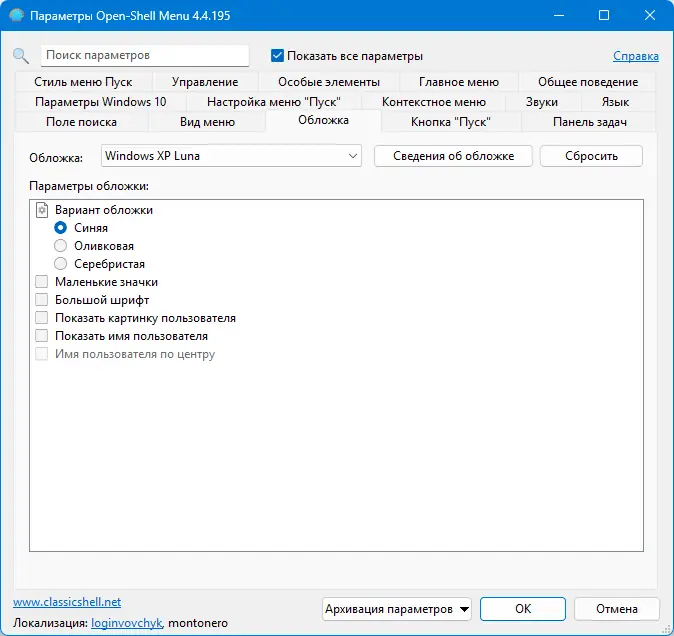The image size is (674, 636).
Task: Open Панель задач tab
Action: click(x=589, y=122)
